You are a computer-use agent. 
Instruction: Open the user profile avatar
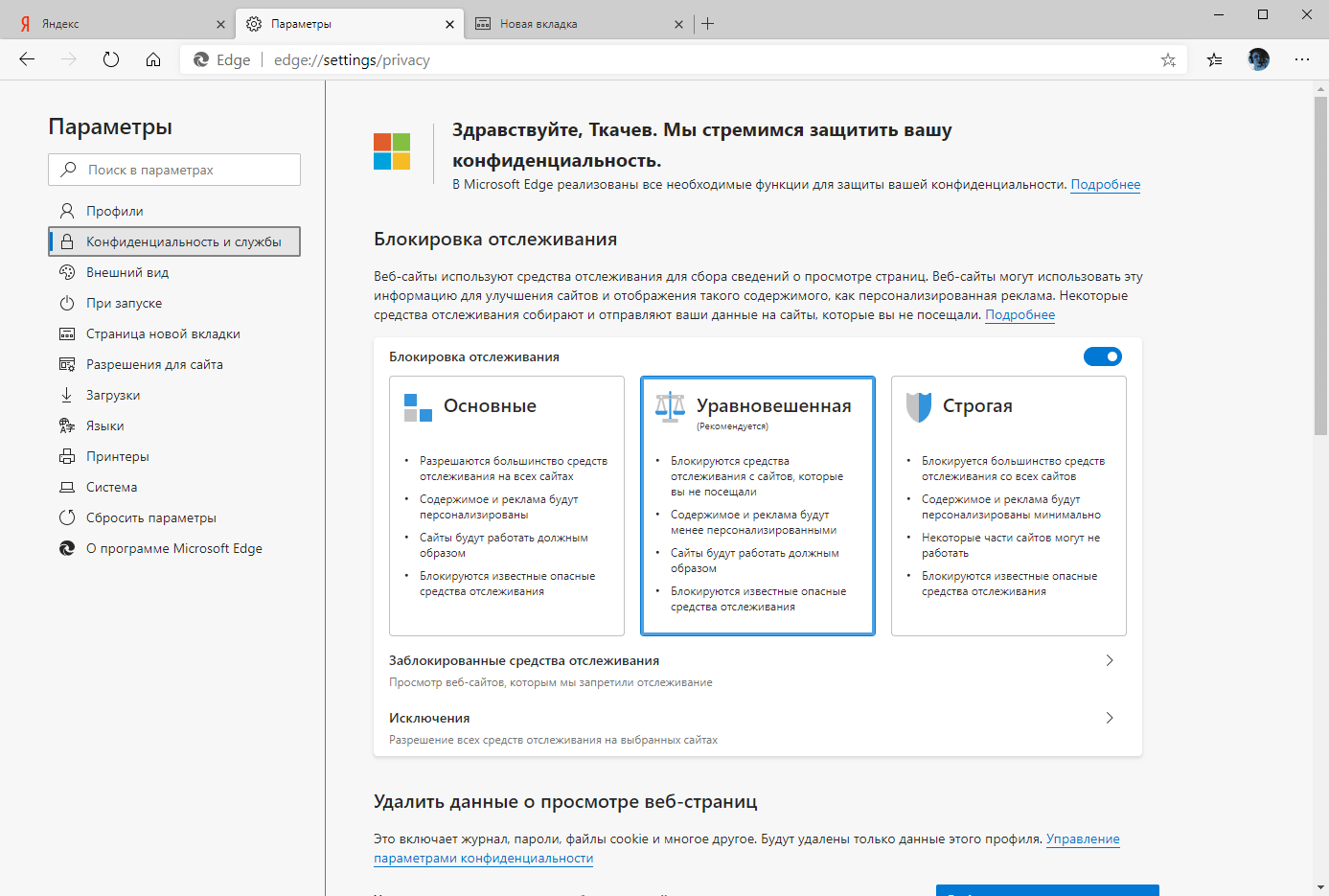pyautogui.click(x=1258, y=59)
